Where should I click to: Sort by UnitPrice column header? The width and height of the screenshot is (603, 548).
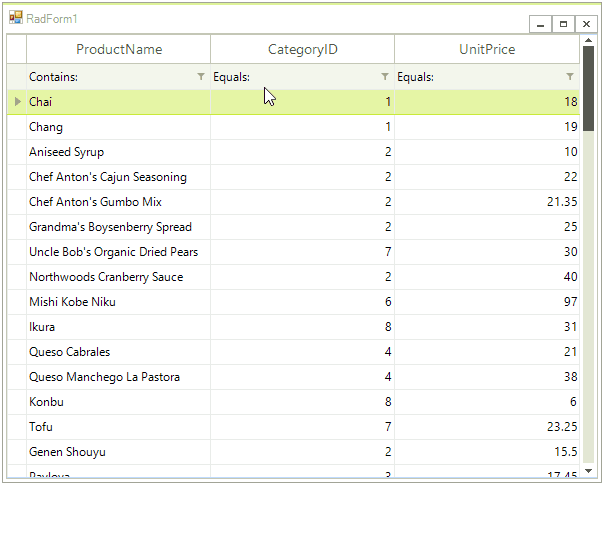[487, 49]
